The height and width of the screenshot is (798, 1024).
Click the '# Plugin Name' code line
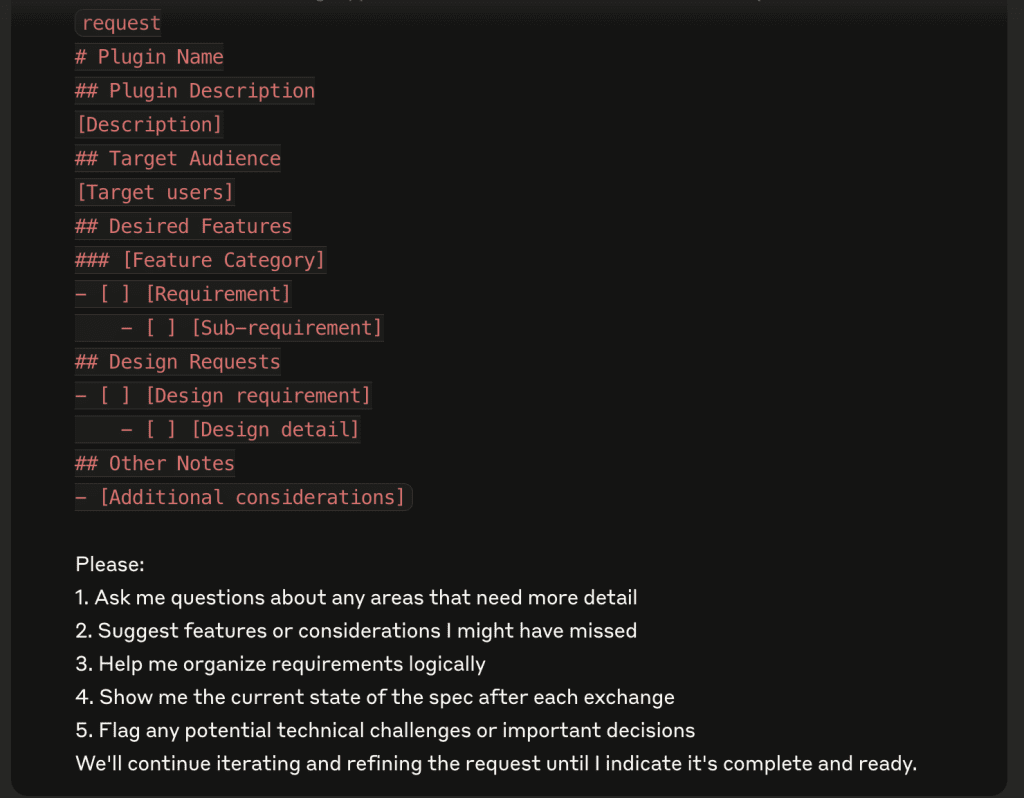150,57
